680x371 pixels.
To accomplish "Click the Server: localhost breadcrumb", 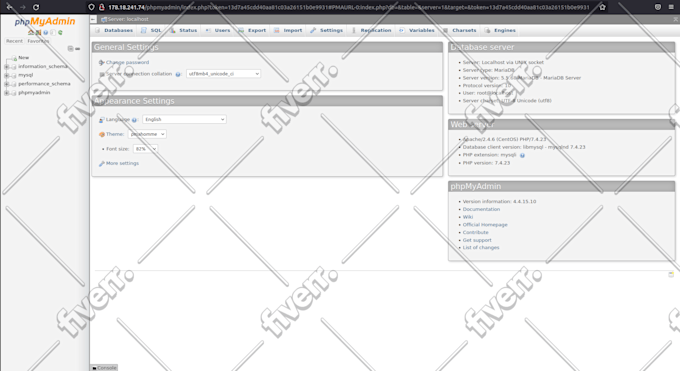I will pos(128,19).
